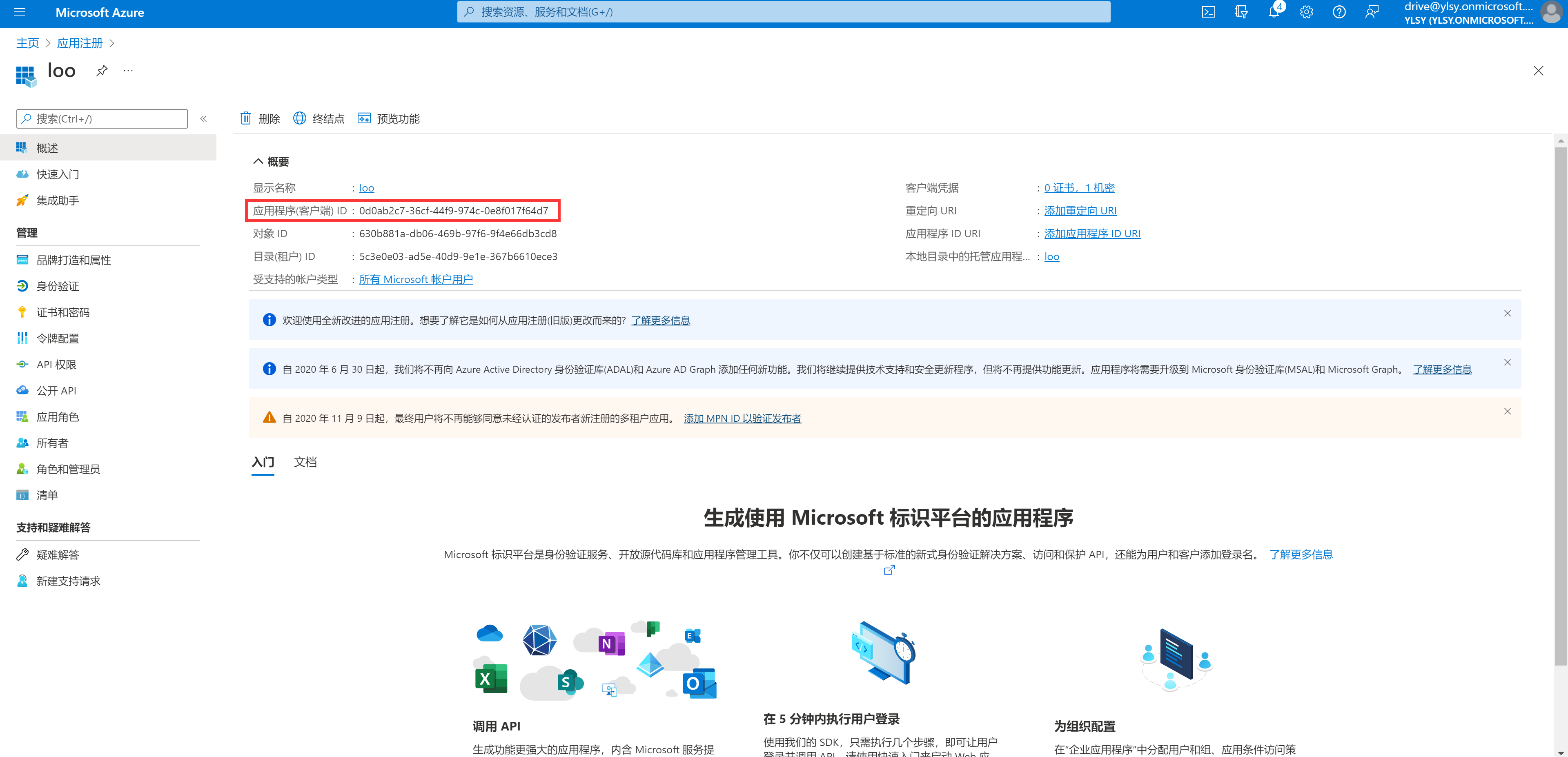The height and width of the screenshot is (757, 1568).
Task: Open the hamburger portal menu
Action: pyautogui.click(x=20, y=12)
